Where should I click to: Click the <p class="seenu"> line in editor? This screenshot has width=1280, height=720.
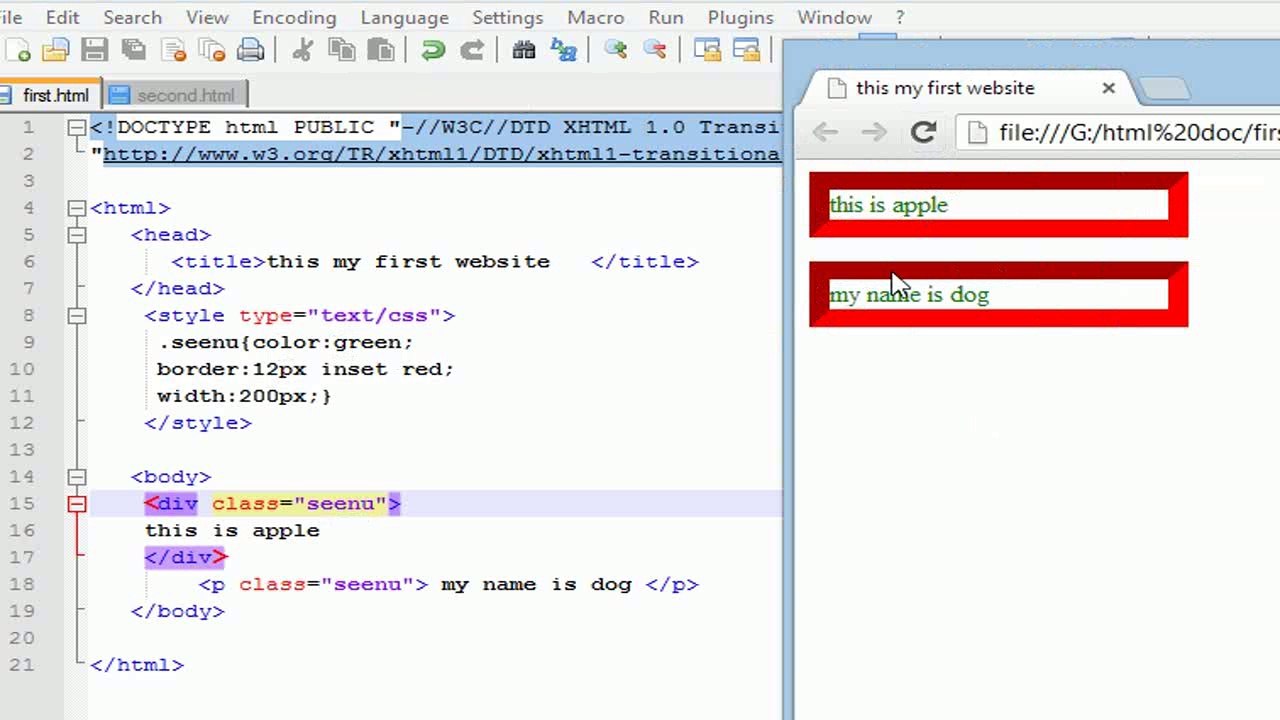click(x=448, y=585)
